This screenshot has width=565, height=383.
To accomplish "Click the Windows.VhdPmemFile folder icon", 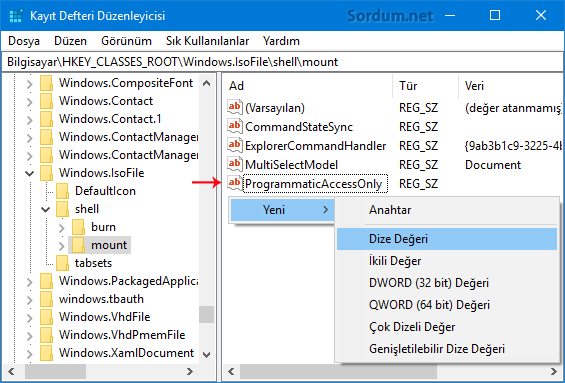I will [46, 335].
